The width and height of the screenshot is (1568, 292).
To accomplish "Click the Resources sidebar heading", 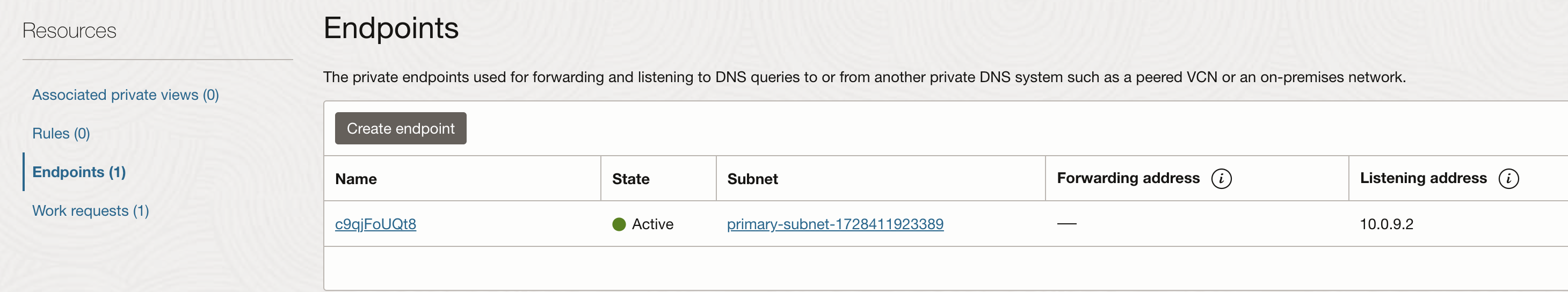I will [x=69, y=31].
